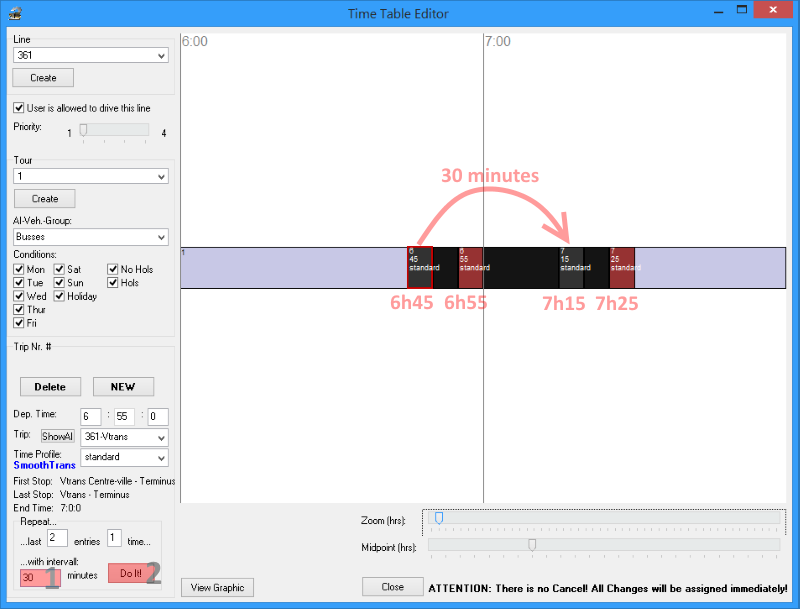Toggle the Sat condition checkbox

[59, 269]
